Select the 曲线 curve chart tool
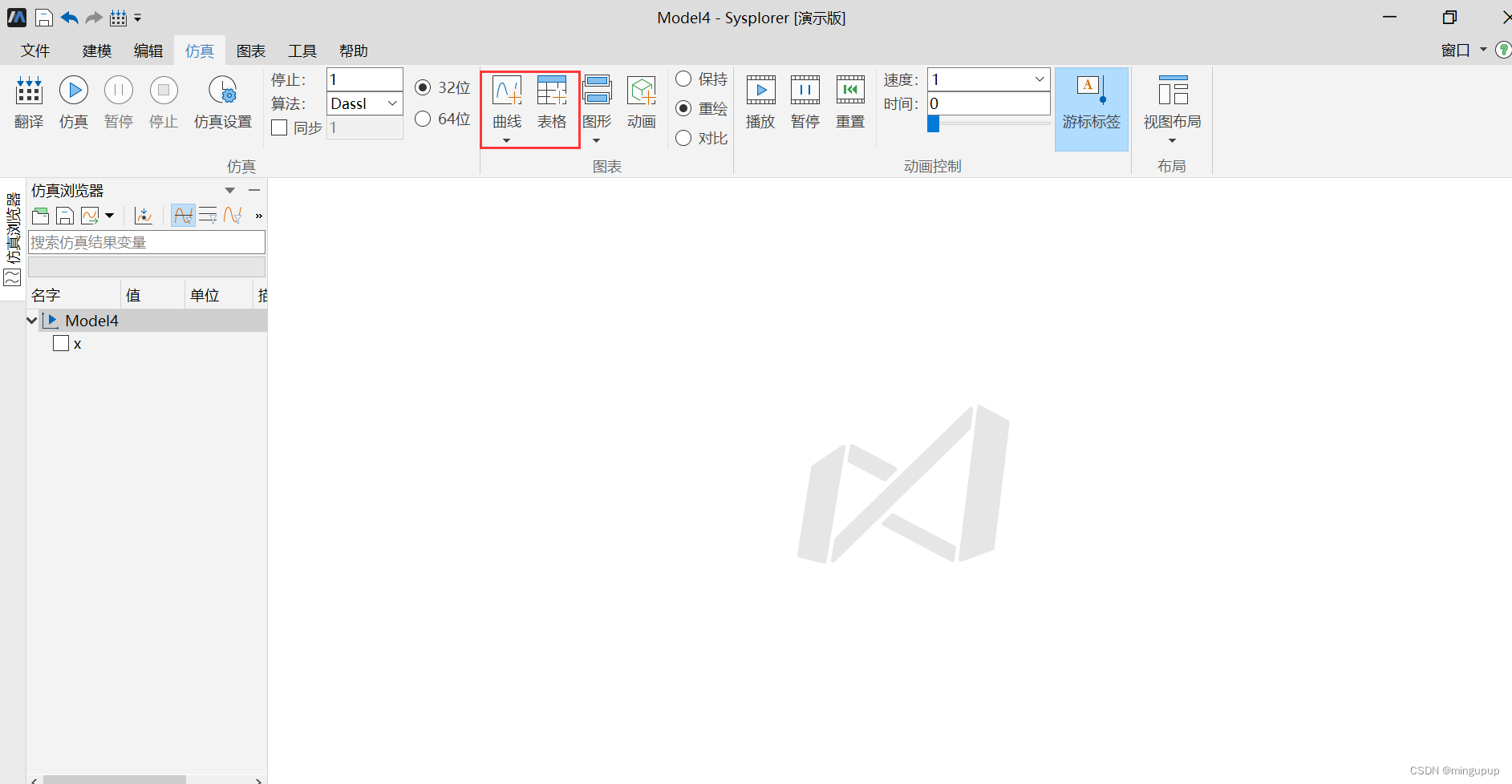Viewport: 1512px width, 784px height. point(505,102)
